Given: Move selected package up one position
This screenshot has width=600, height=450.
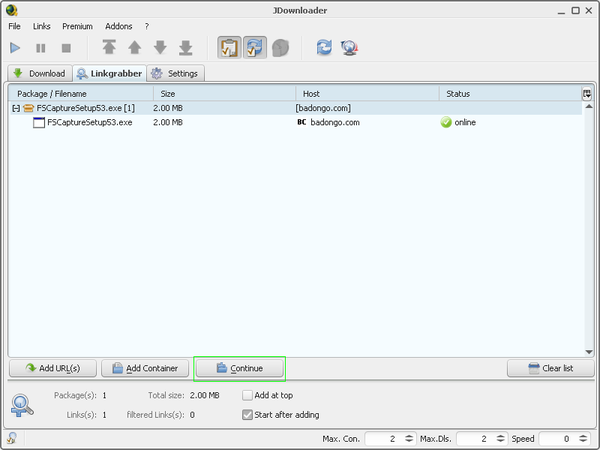Looking at the screenshot, I should point(134,47).
